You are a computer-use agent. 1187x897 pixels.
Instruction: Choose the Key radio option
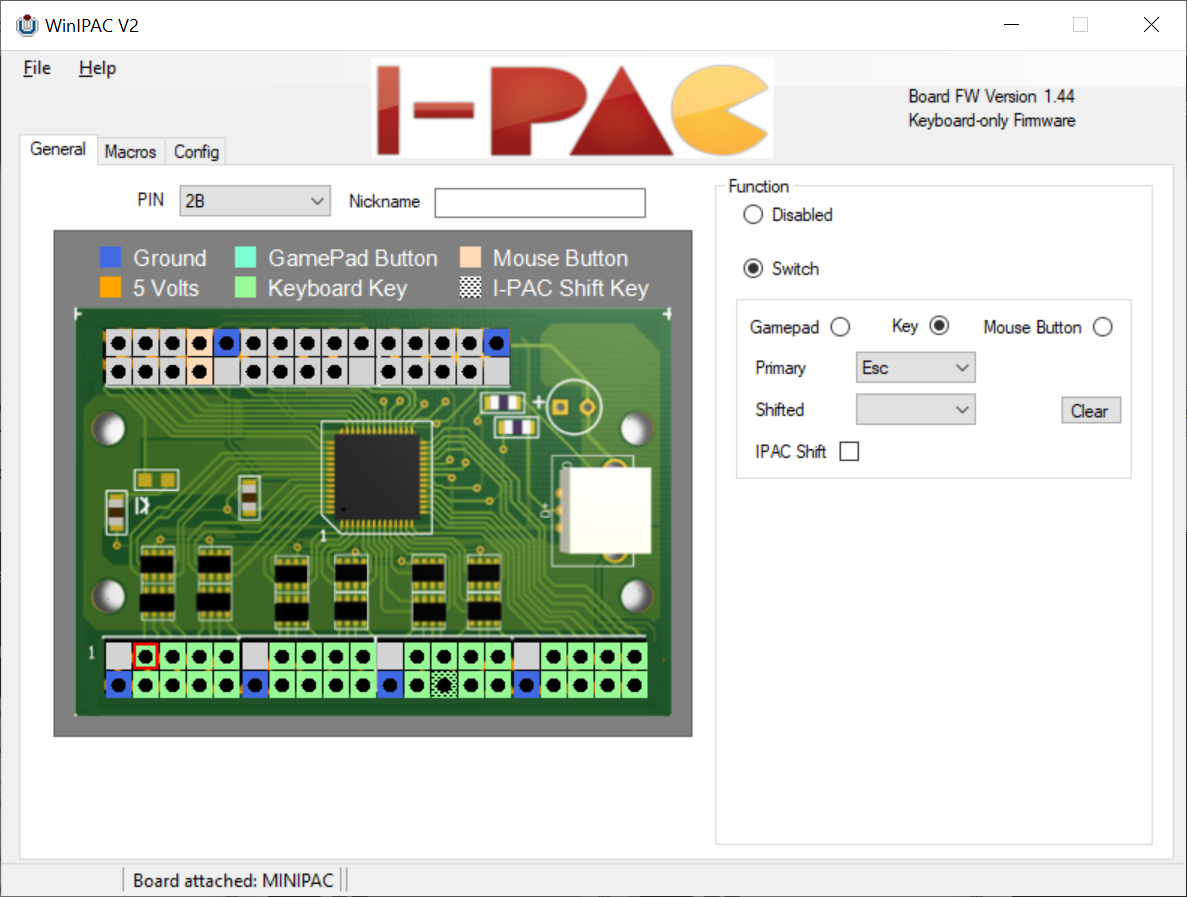[939, 326]
